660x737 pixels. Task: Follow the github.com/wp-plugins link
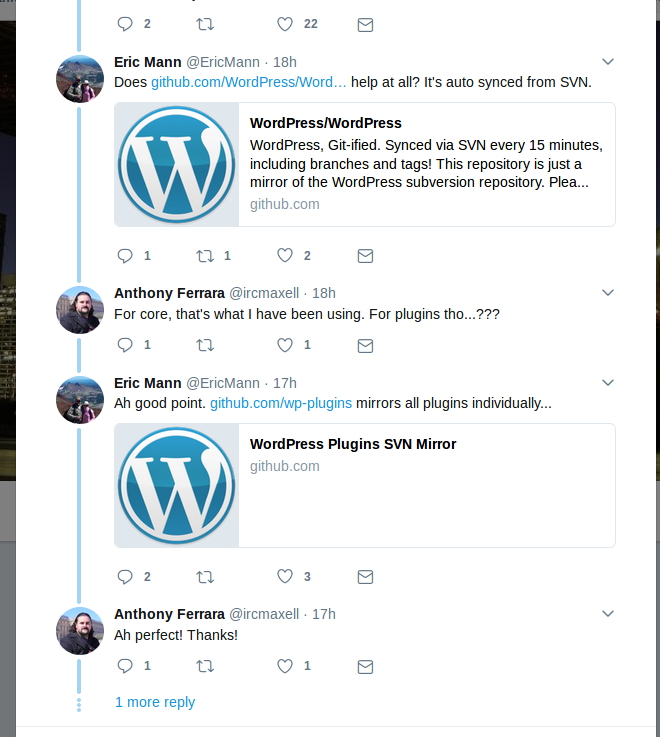[x=280, y=403]
